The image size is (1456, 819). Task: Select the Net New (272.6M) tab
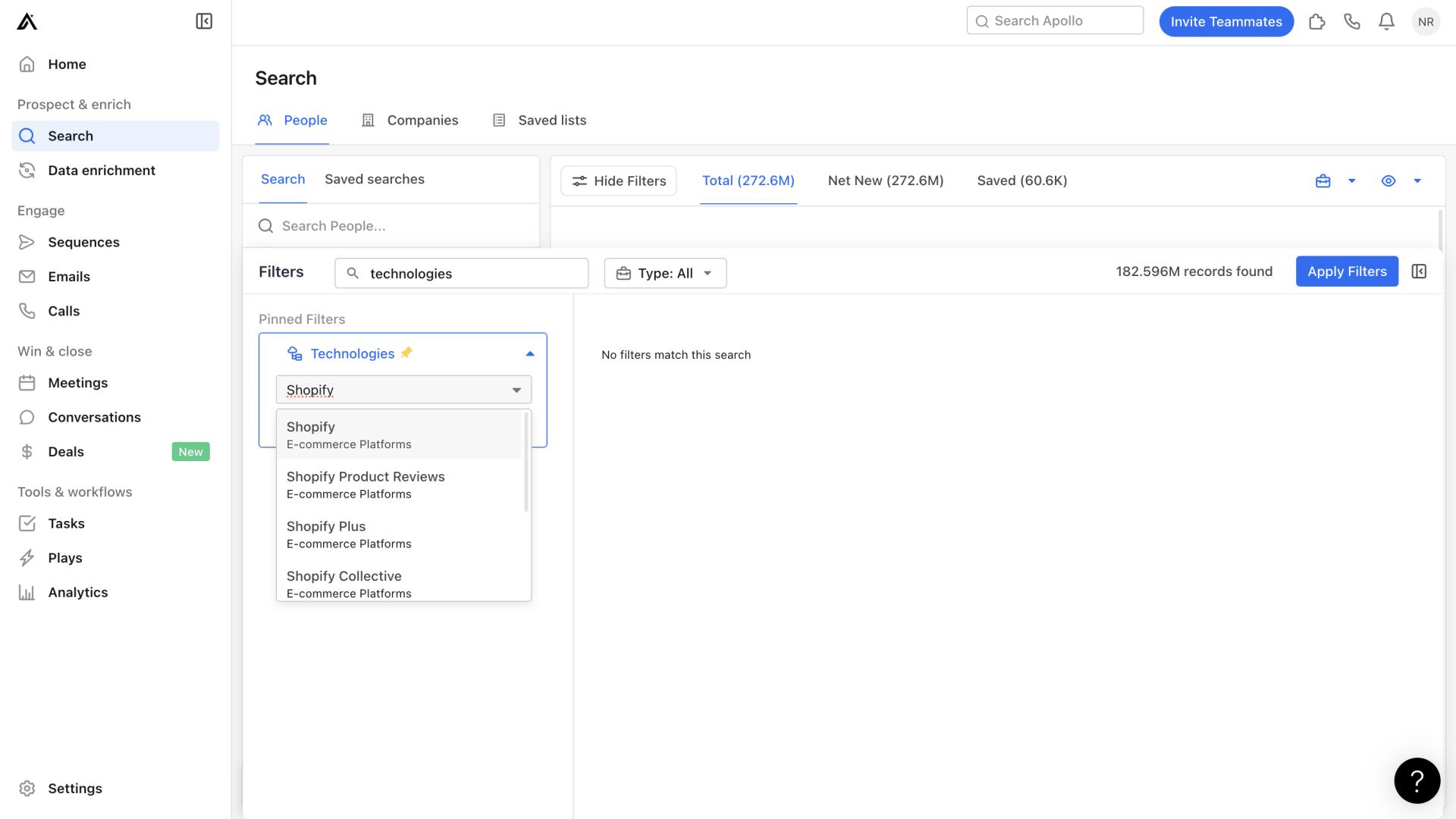886,181
